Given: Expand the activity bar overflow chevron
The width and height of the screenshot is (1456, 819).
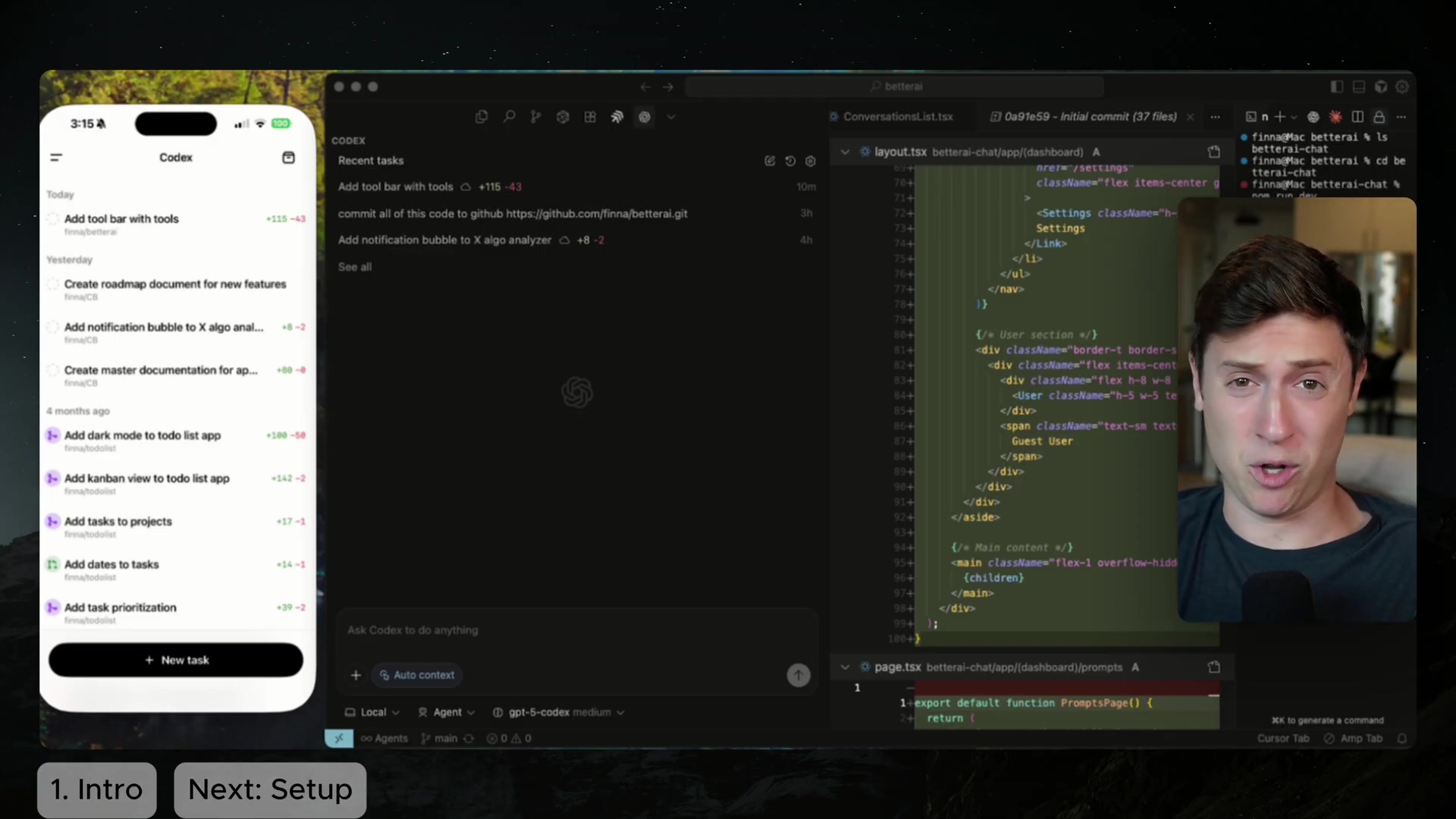Looking at the screenshot, I should point(671,117).
